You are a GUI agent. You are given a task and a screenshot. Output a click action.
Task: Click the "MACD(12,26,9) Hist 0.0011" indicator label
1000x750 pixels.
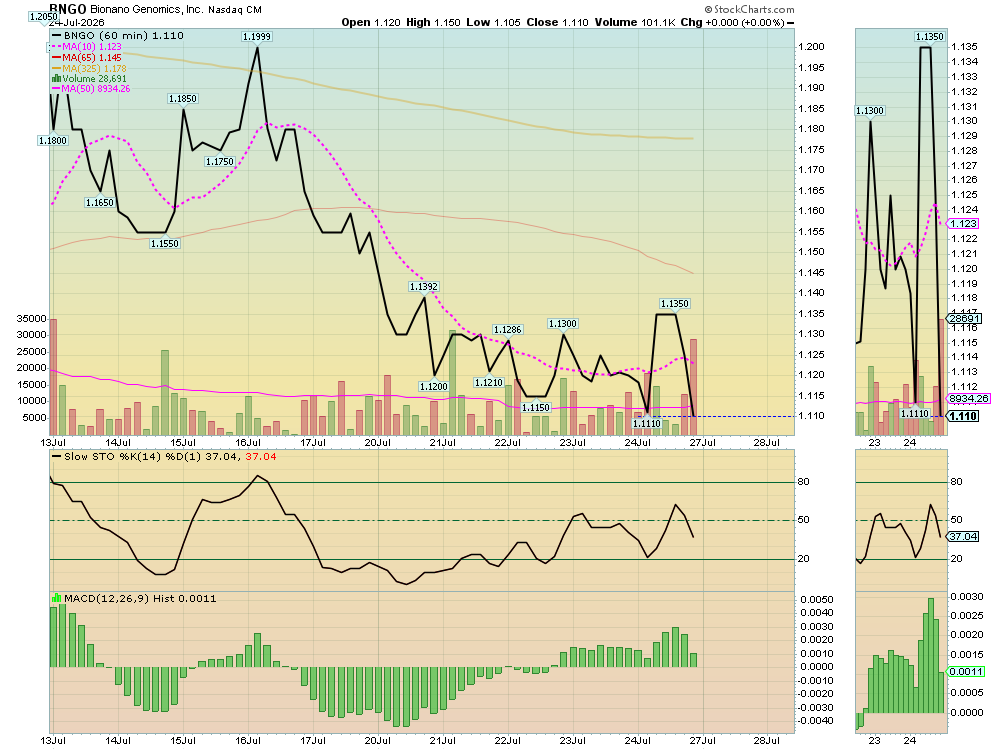click(x=140, y=598)
